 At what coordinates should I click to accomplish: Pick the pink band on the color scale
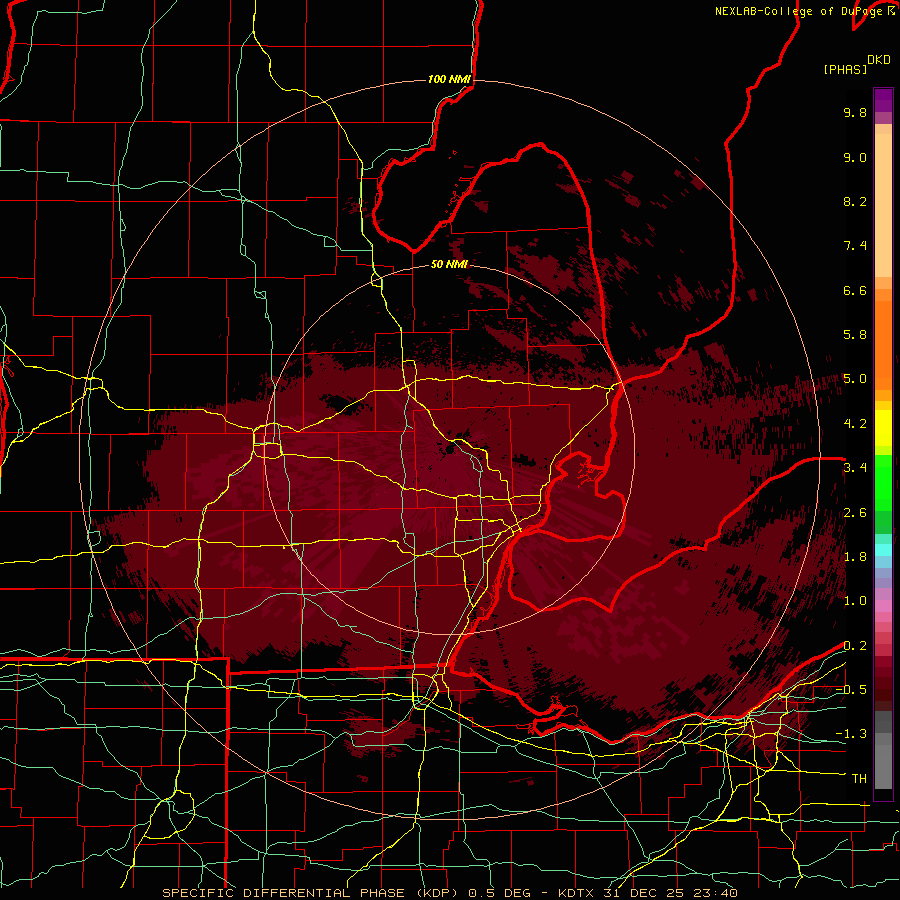click(x=883, y=606)
